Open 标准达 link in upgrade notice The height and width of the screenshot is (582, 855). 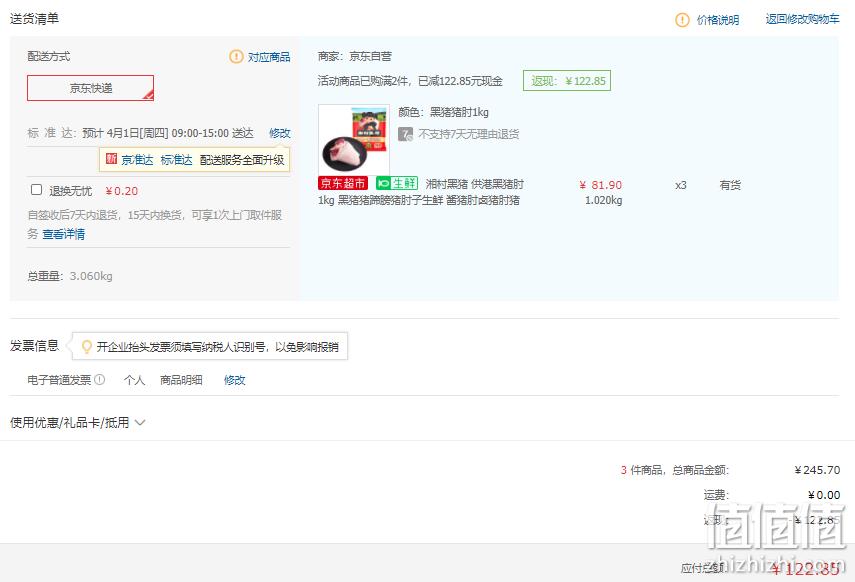pyautogui.click(x=176, y=160)
